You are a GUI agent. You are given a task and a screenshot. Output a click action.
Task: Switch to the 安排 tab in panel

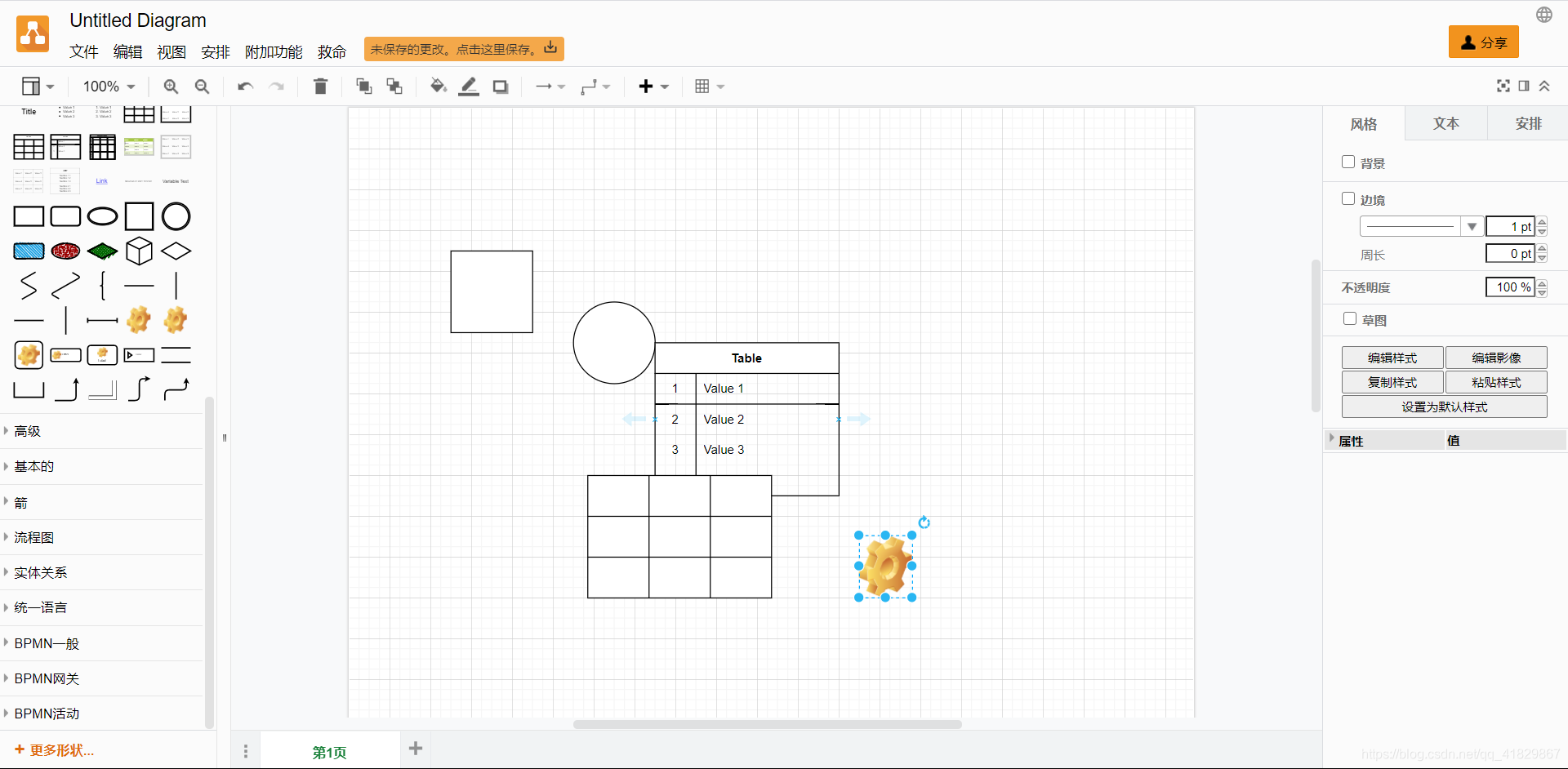pyautogui.click(x=1527, y=123)
